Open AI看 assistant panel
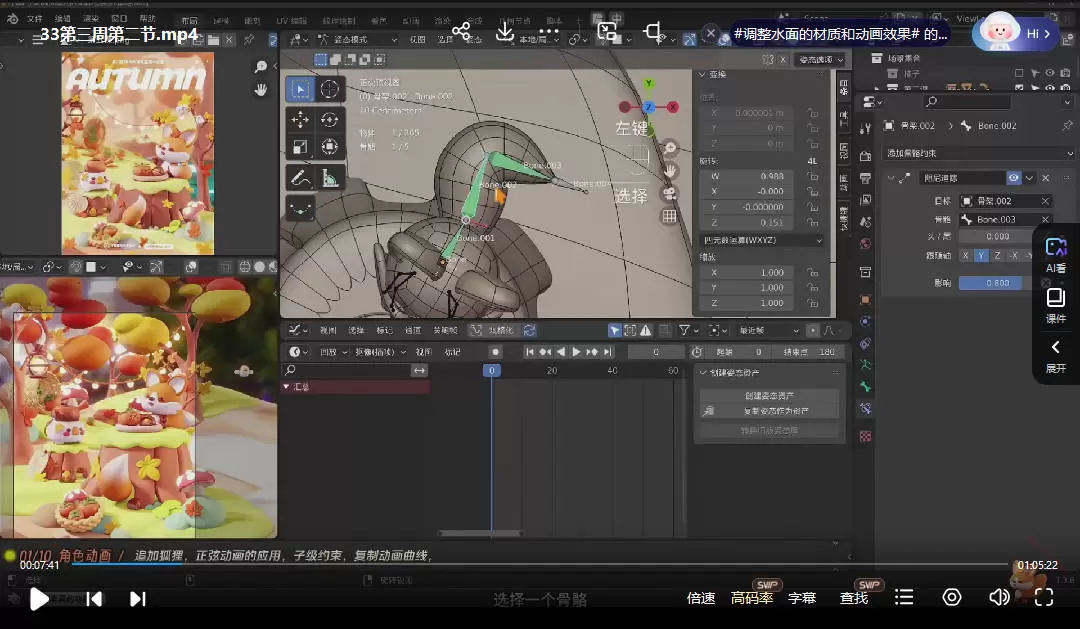Viewport: 1080px width, 629px height. [1055, 255]
